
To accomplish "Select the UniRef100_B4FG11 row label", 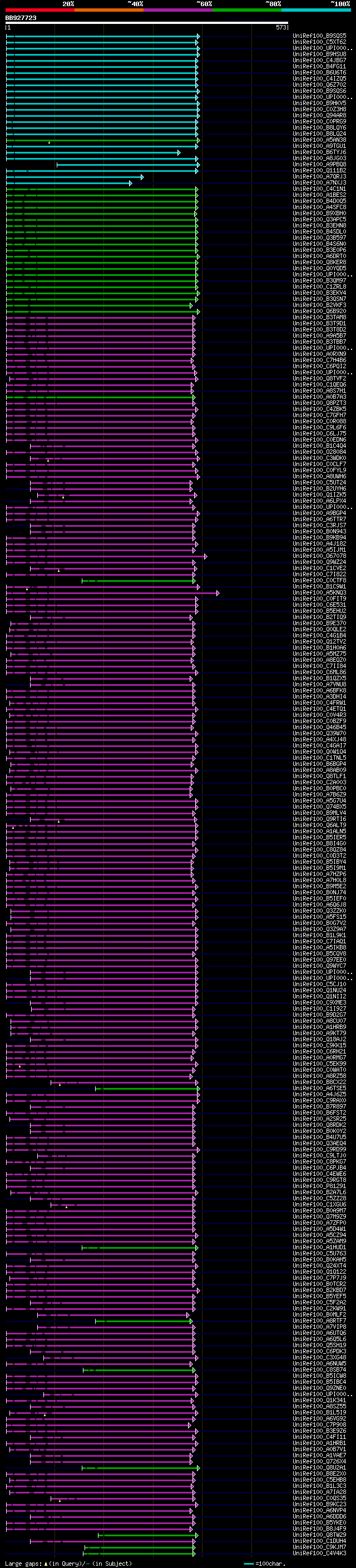I will coord(319,66).
